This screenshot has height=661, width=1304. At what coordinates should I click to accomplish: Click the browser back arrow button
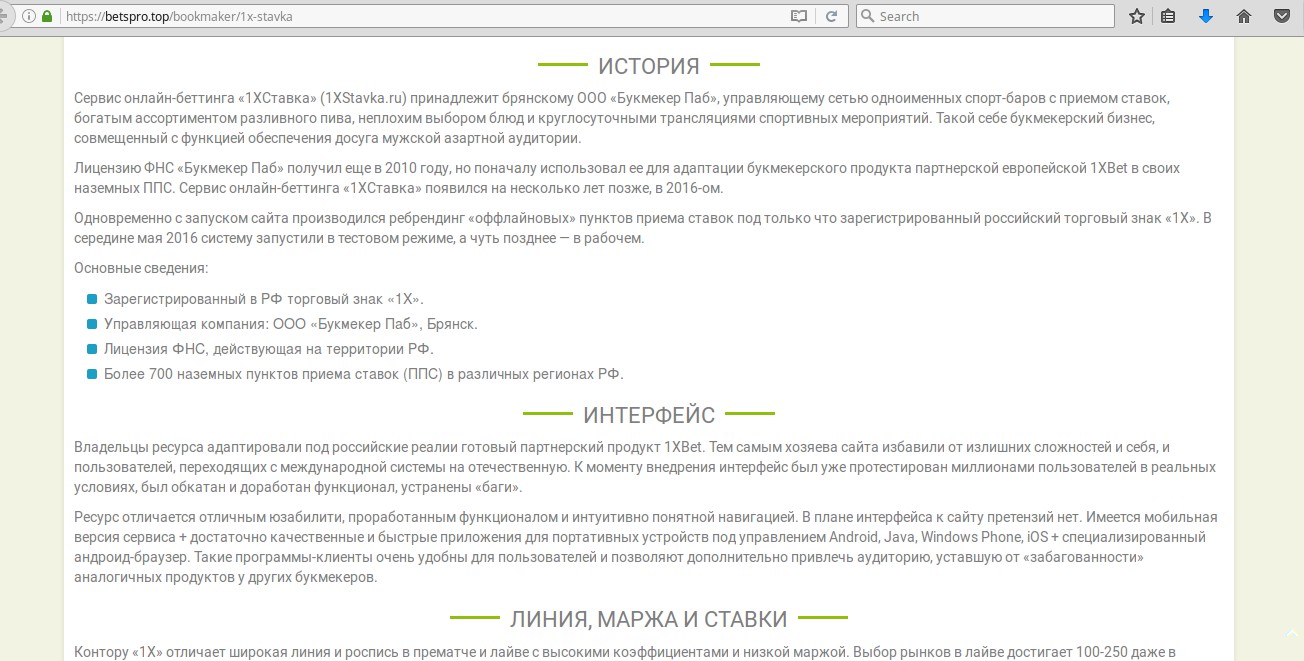[x=4, y=16]
